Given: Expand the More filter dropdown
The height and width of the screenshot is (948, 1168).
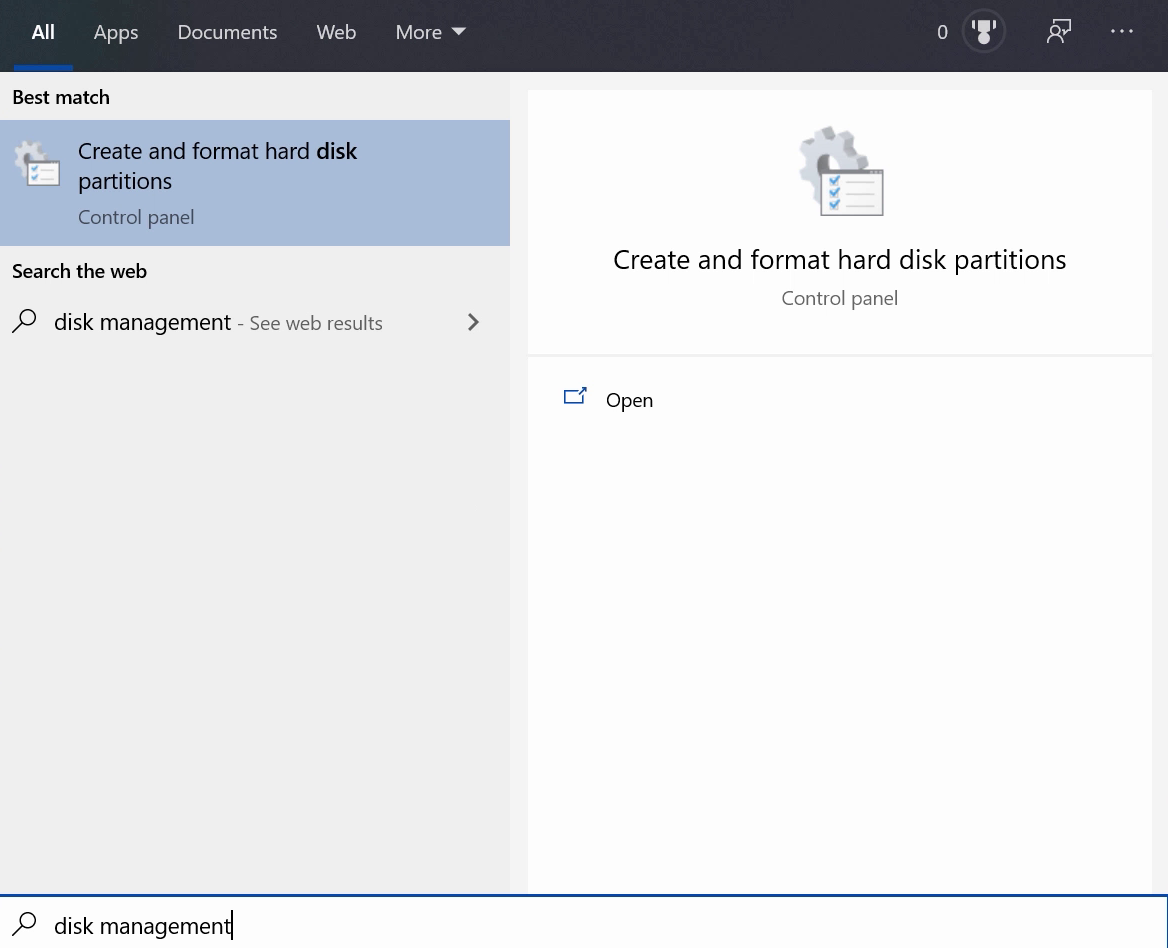Looking at the screenshot, I should [430, 32].
